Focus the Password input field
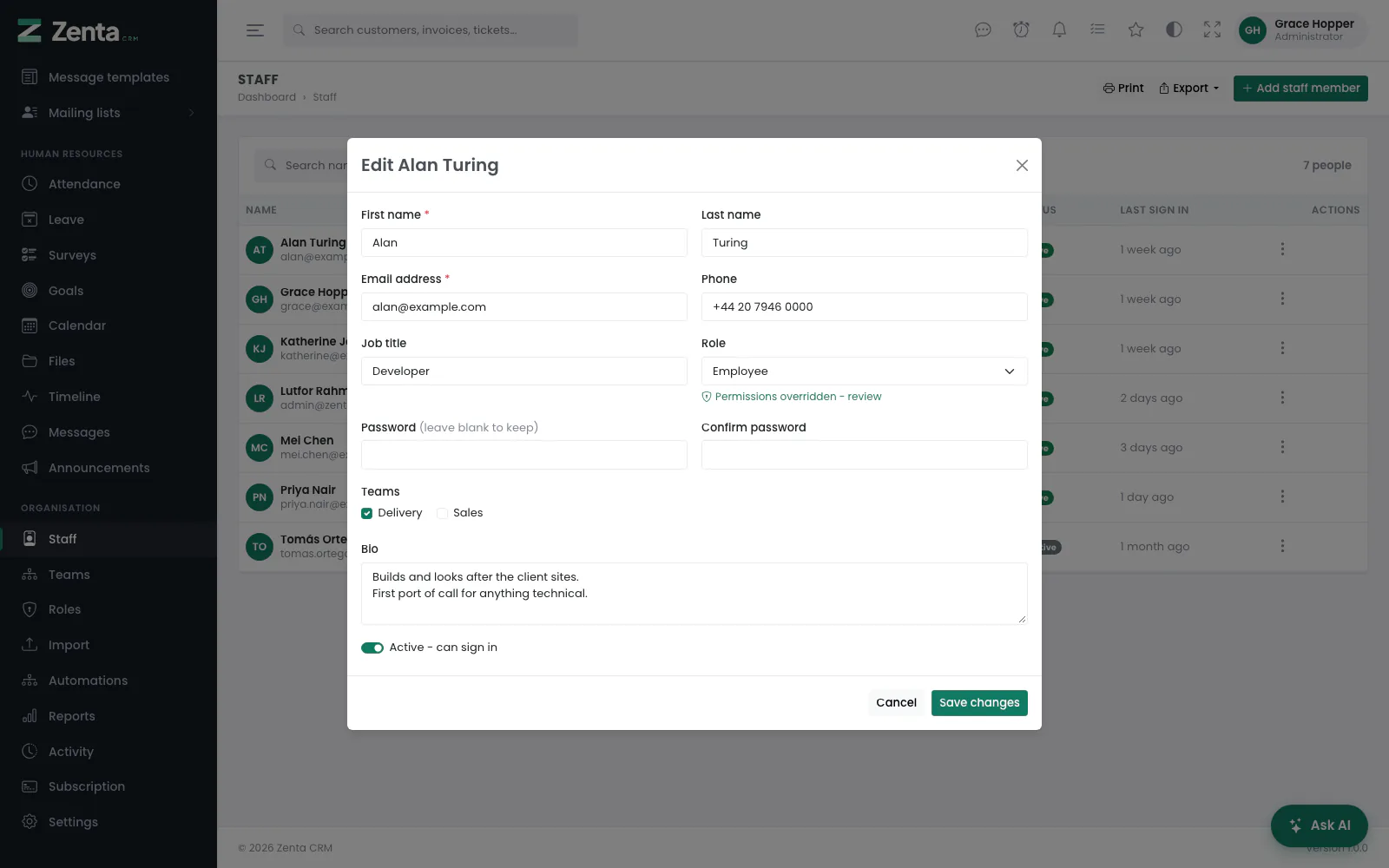 click(524, 455)
